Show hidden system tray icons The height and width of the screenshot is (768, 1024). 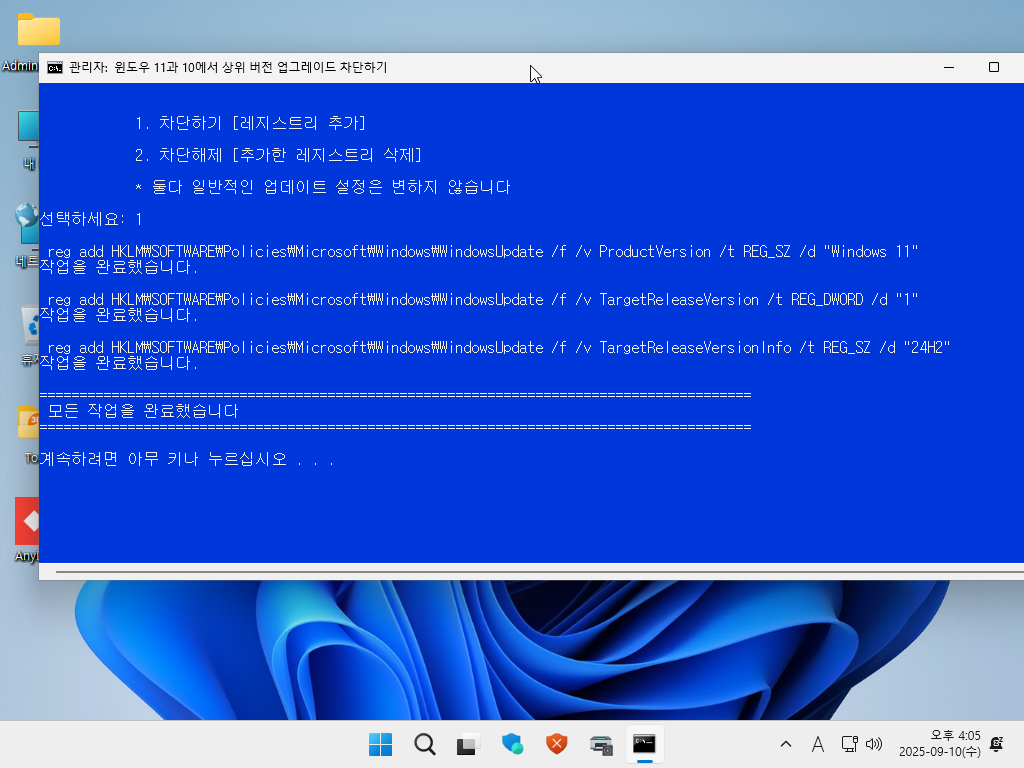[x=786, y=744]
